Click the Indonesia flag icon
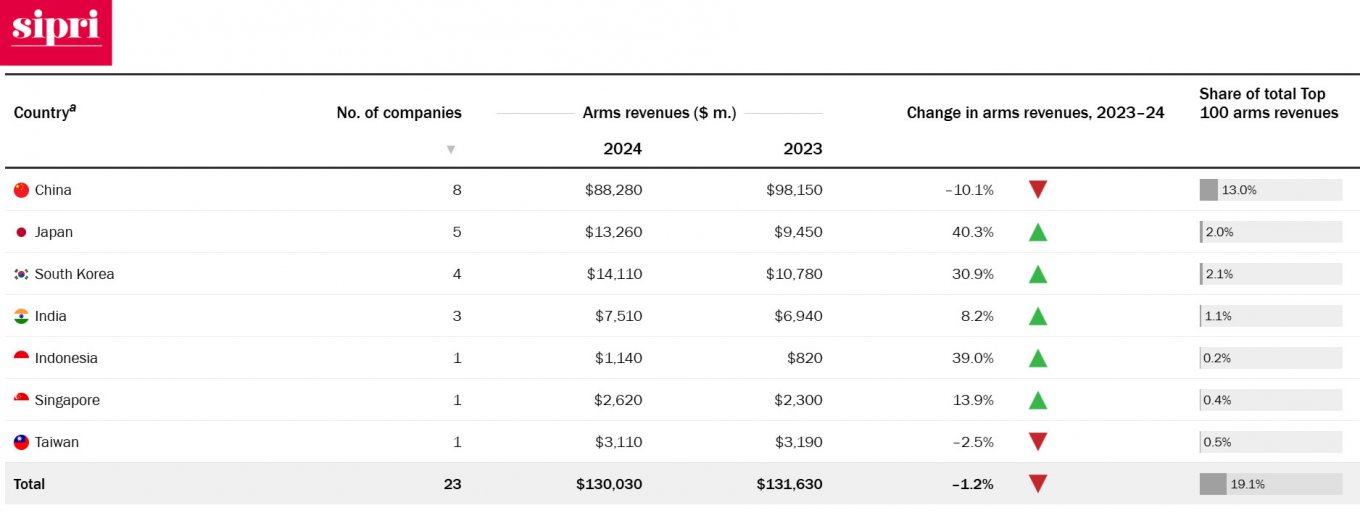The width and height of the screenshot is (1360, 513). pos(21,358)
